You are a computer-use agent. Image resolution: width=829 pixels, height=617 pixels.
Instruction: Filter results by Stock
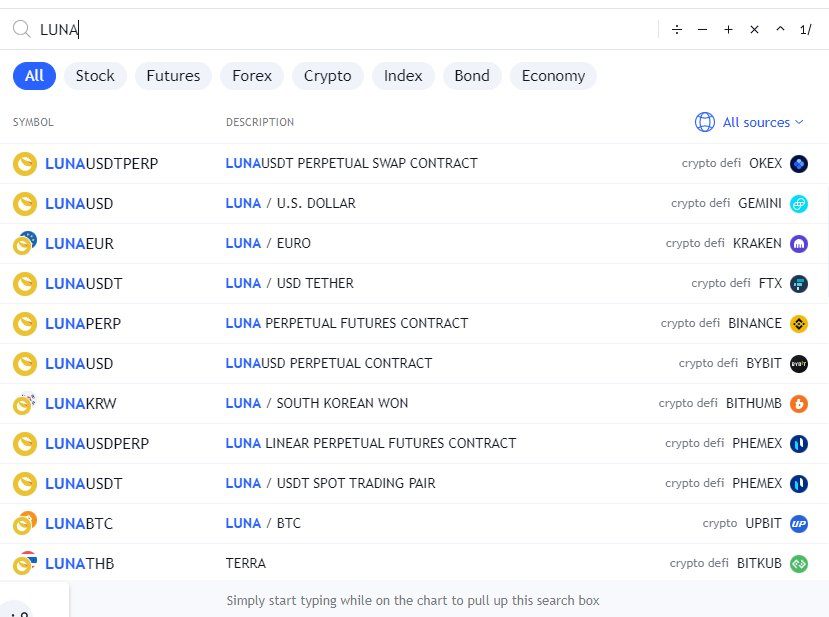click(95, 76)
